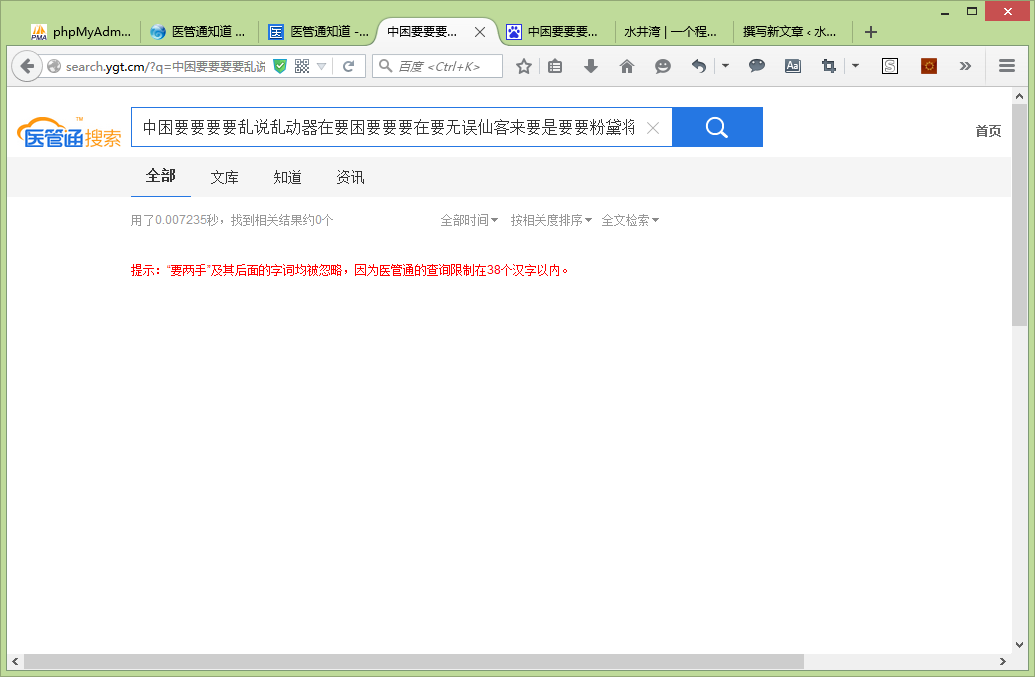Close the active 中困要要要 tab
This screenshot has width=1035, height=677.
pyautogui.click(x=480, y=32)
